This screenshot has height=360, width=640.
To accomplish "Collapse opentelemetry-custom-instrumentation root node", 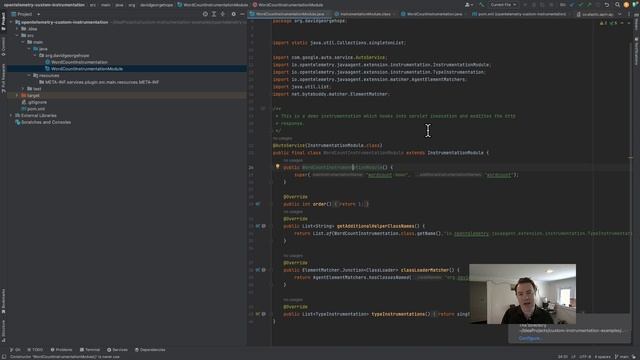I will 11,22.
